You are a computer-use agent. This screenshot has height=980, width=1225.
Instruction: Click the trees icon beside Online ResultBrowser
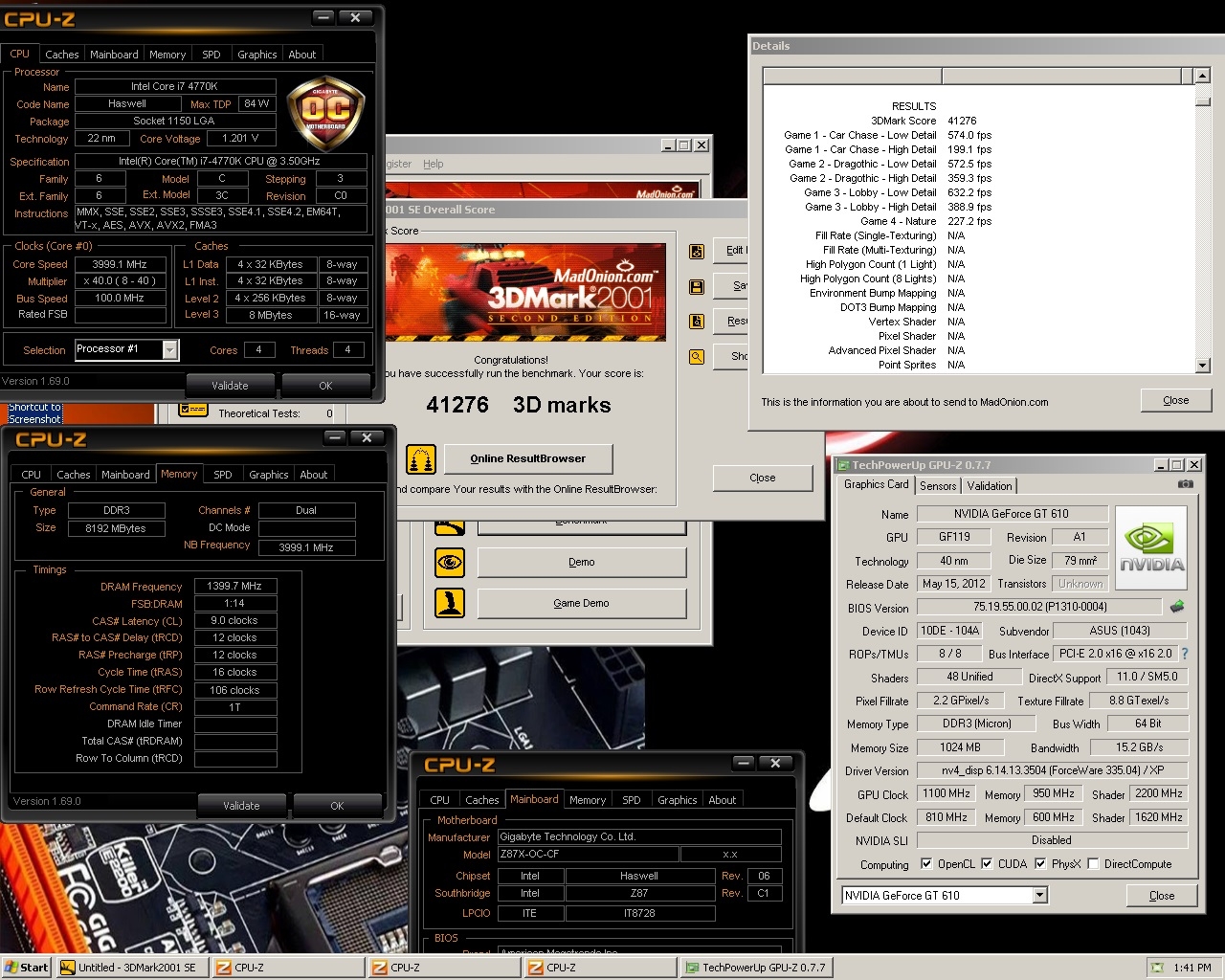point(421,459)
